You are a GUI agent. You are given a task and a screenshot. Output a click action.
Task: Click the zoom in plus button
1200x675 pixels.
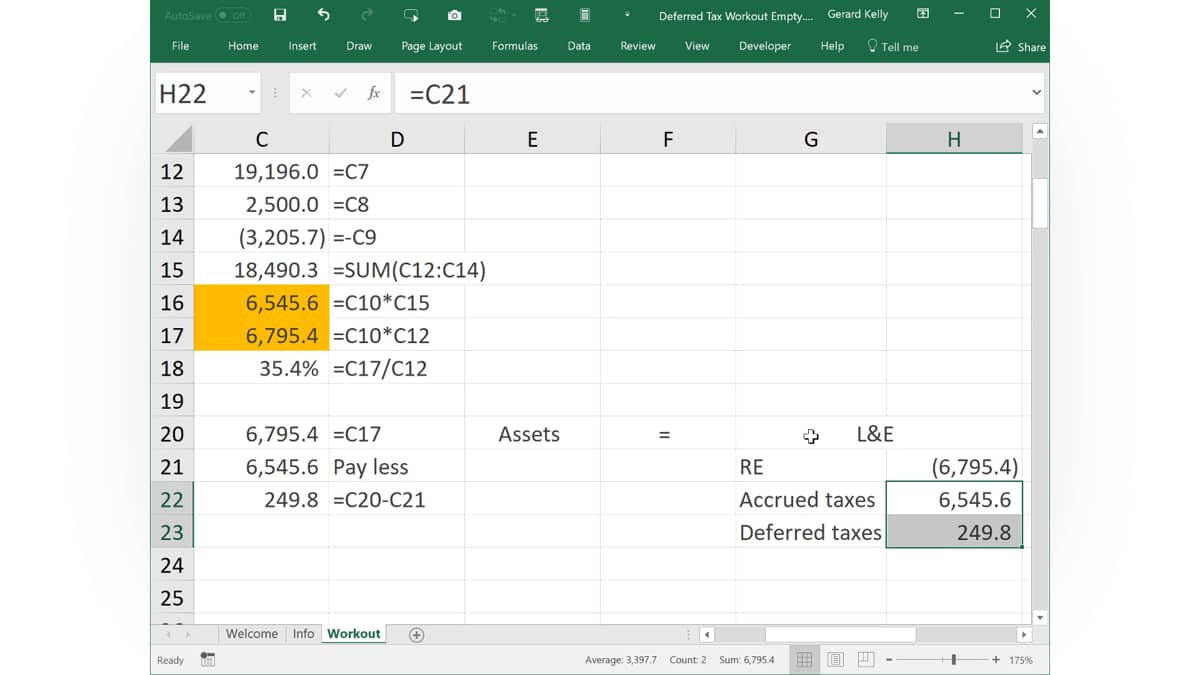pyautogui.click(x=996, y=660)
